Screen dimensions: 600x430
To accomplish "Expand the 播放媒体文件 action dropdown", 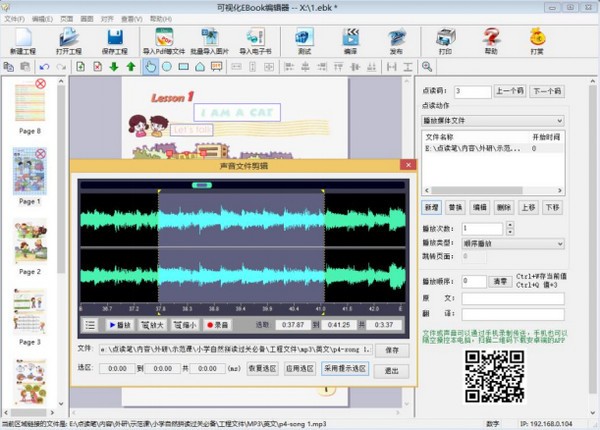I will (561, 121).
